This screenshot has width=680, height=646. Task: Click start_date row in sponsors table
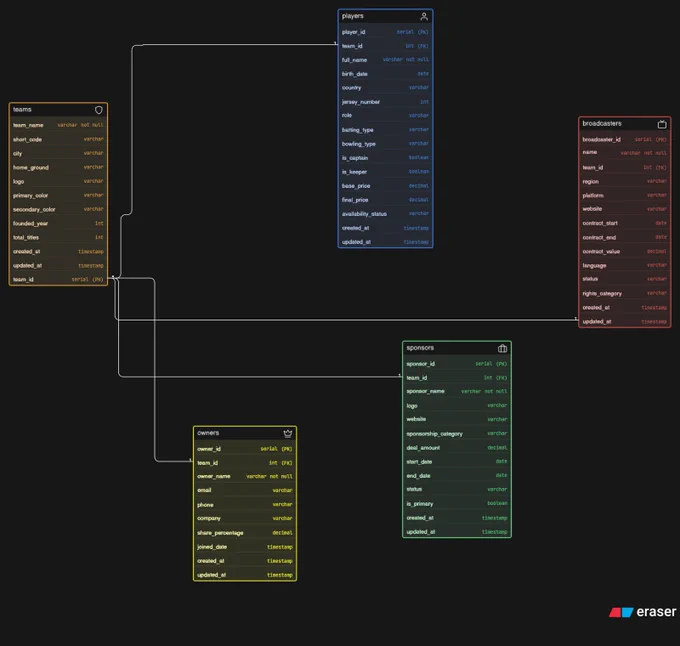[457, 462]
